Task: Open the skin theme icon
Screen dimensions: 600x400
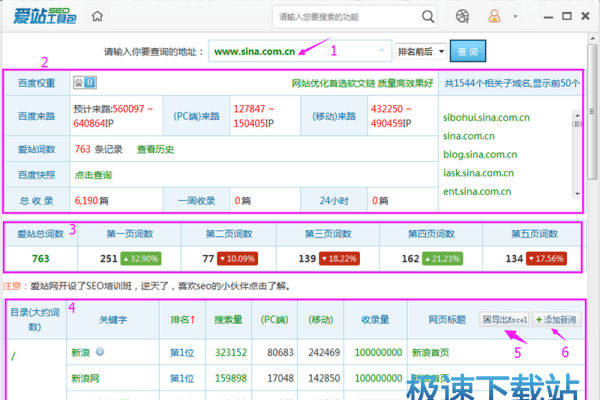Action: click(462, 16)
